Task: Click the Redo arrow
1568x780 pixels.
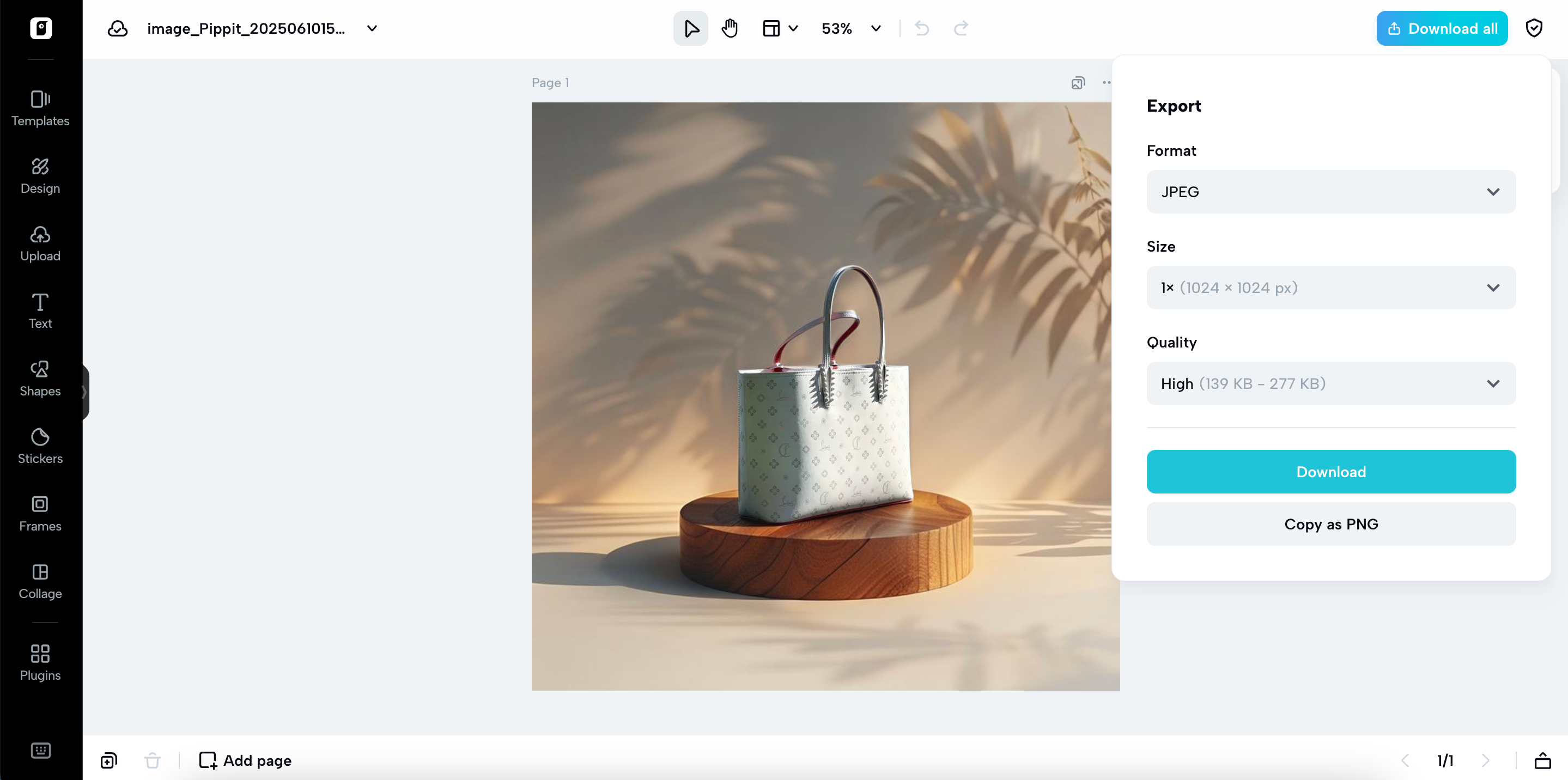Action: [961, 28]
